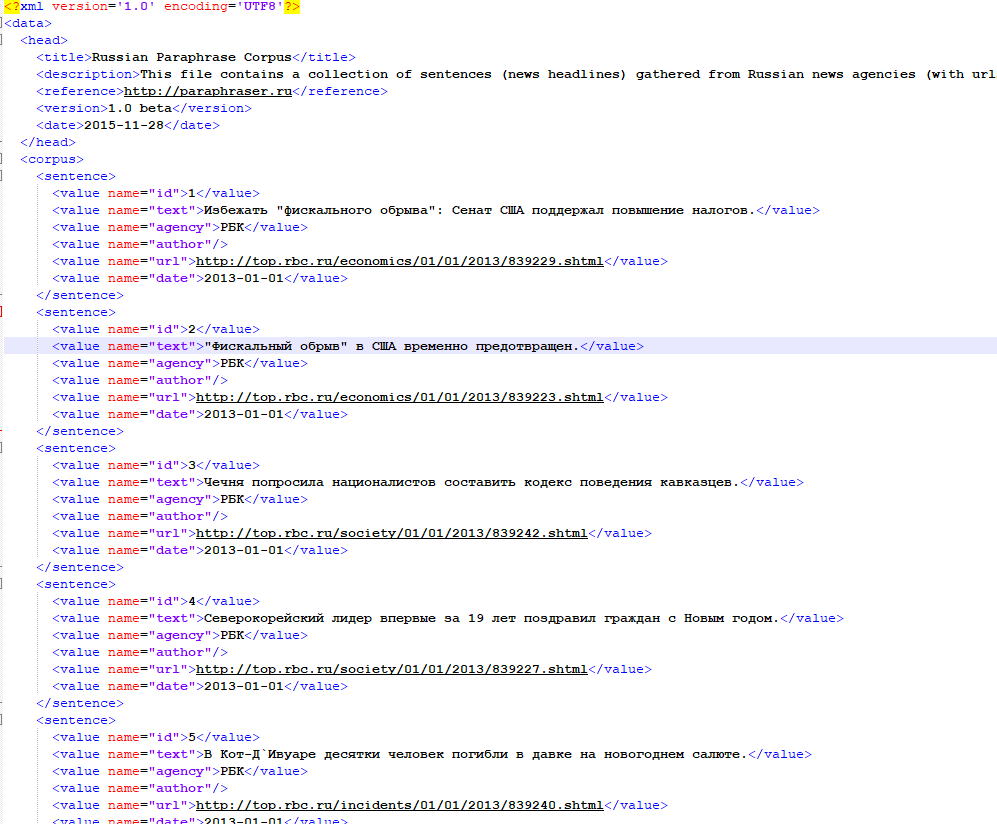The height and width of the screenshot is (824, 997).
Task: Click the opening <corpus> tag
Action: (x=52, y=160)
